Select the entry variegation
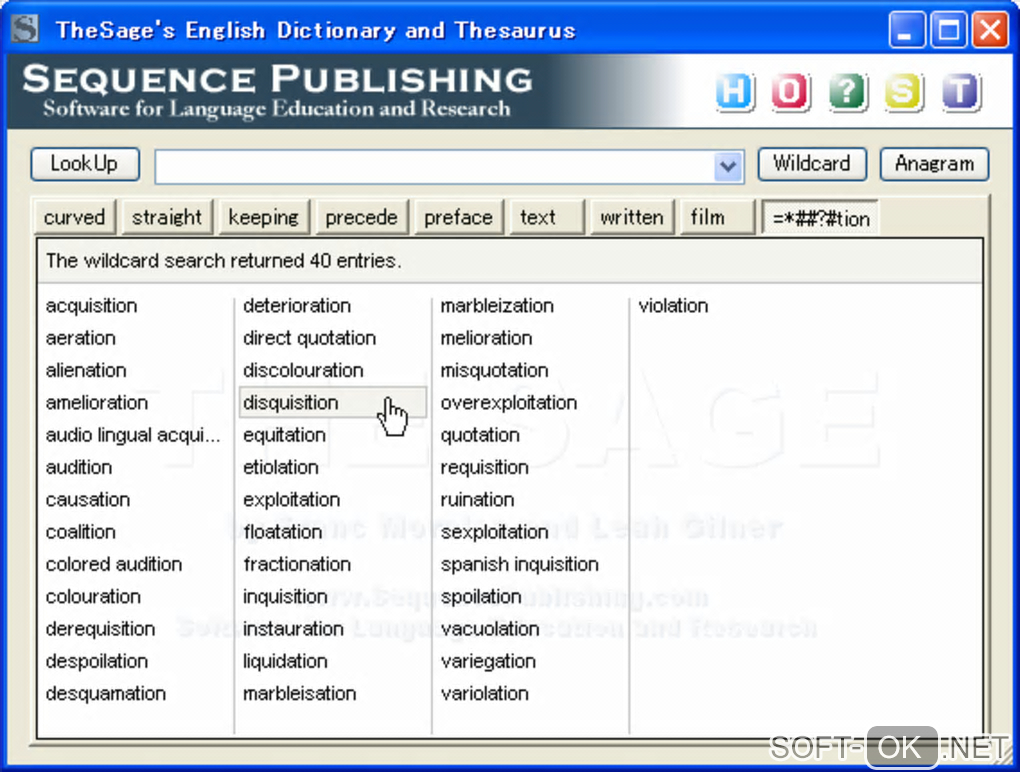Viewport: 1020px width, 772px height. [x=488, y=661]
